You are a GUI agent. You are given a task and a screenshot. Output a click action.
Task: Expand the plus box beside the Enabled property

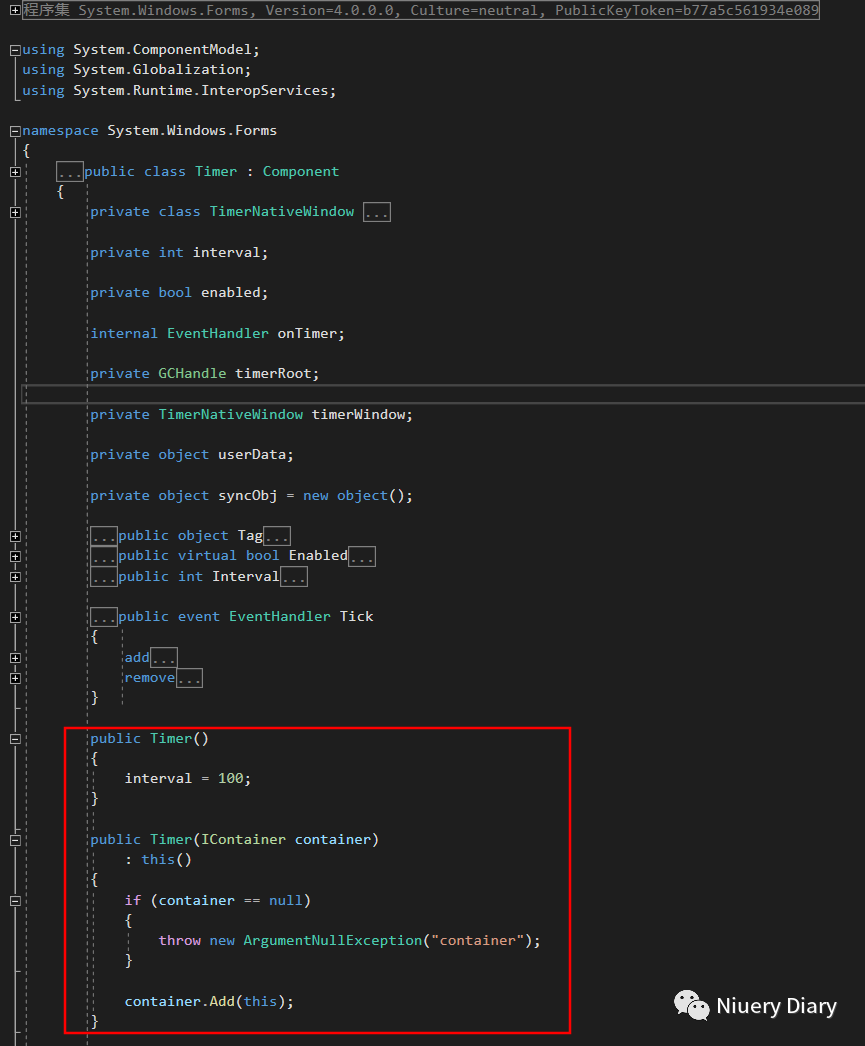pyautogui.click(x=14, y=555)
